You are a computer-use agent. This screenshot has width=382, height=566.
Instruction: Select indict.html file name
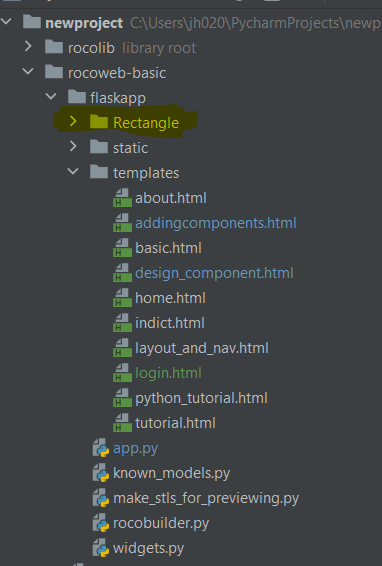coord(170,323)
